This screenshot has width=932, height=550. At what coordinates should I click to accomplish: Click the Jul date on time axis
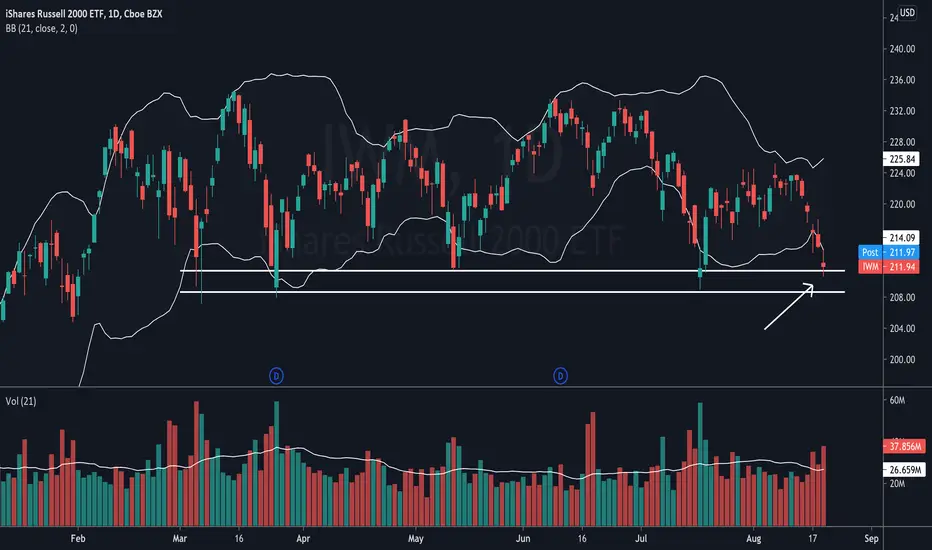tap(641, 539)
